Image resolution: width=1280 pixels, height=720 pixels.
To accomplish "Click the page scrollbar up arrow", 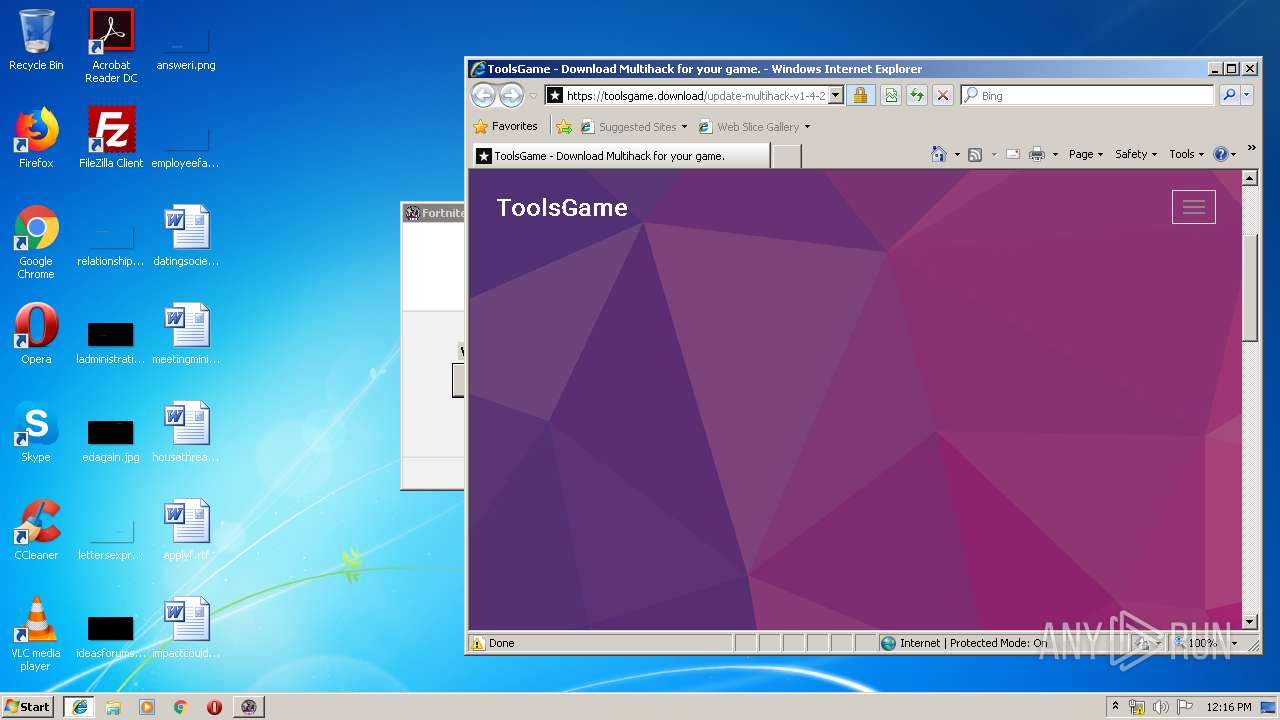I will 1250,178.
